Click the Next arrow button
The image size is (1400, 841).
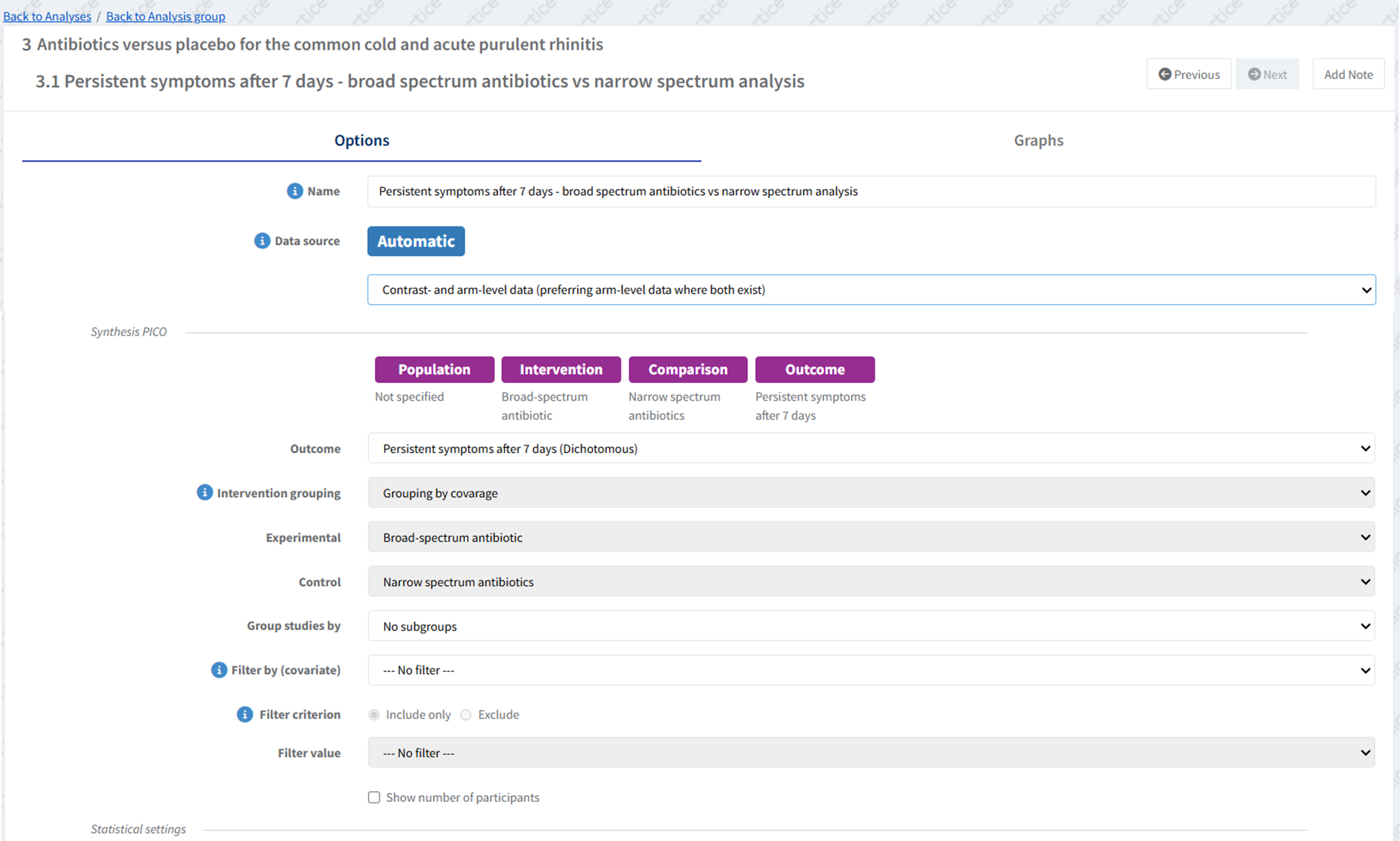1267,74
